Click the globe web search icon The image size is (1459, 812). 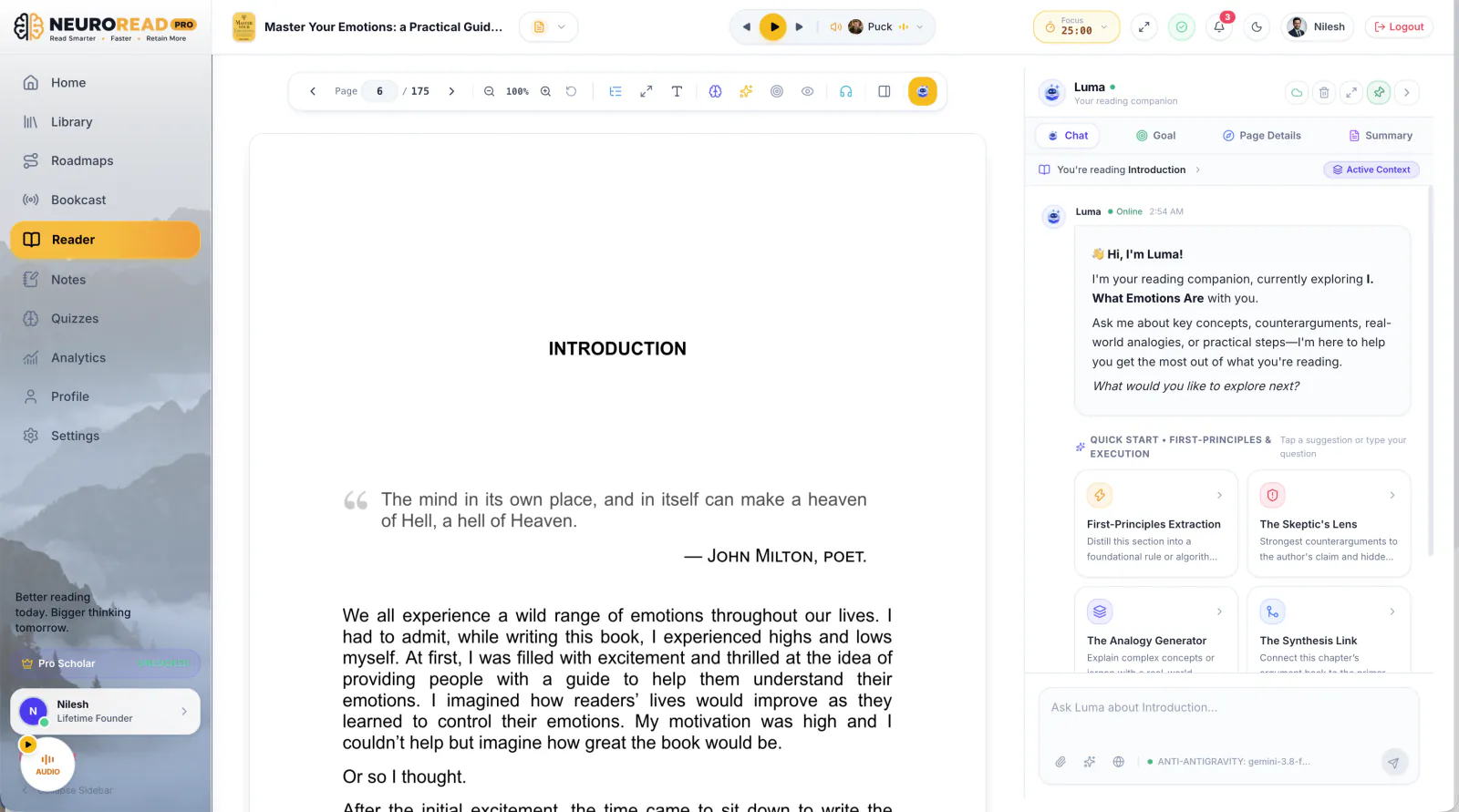click(x=1119, y=762)
